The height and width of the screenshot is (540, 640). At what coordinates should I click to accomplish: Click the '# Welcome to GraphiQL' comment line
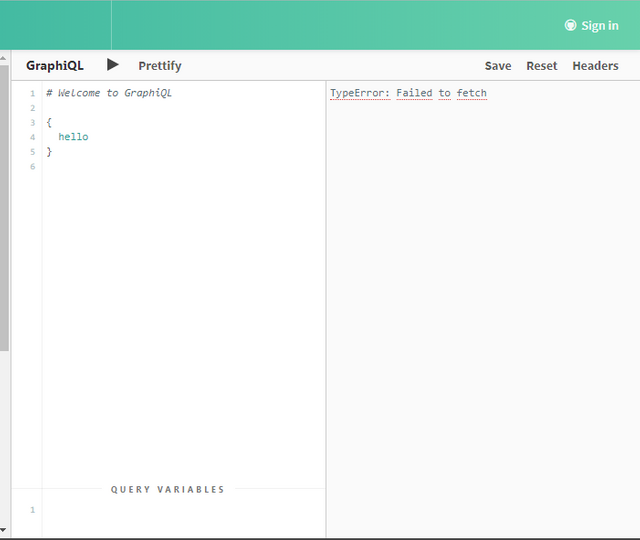[x=109, y=93]
